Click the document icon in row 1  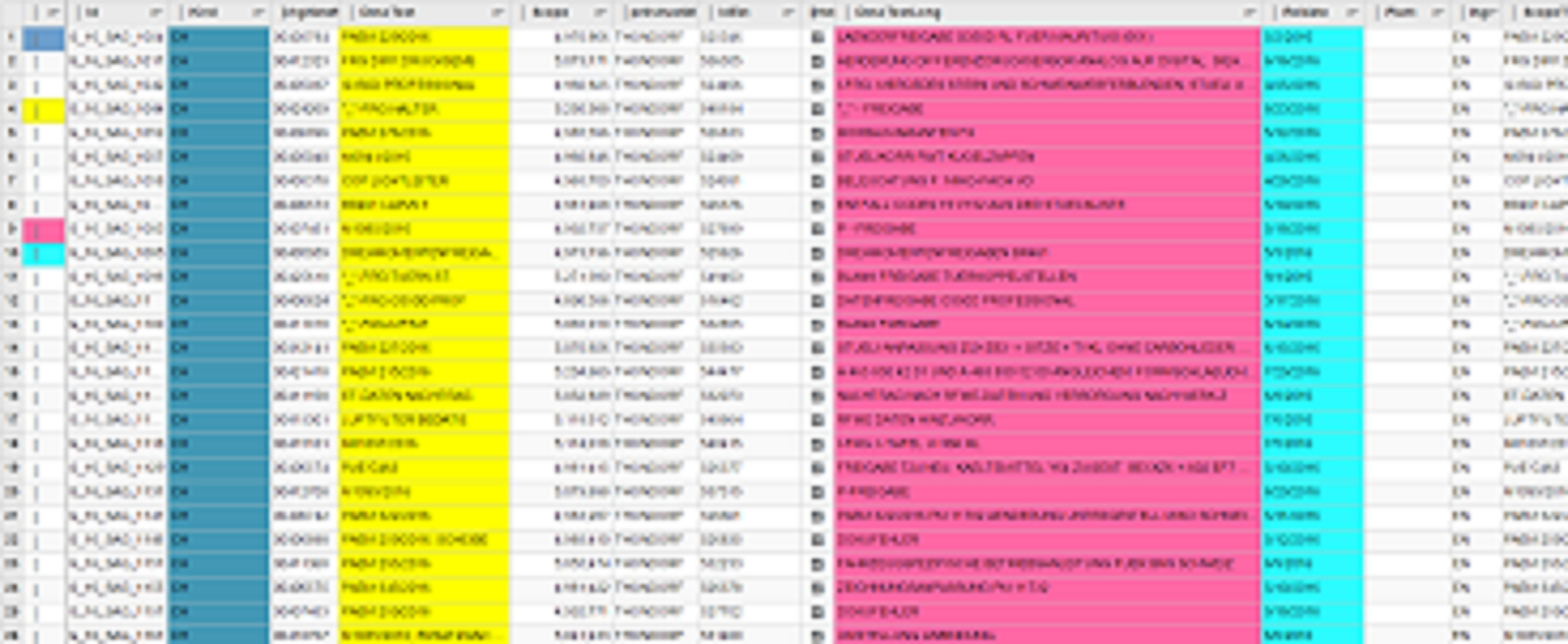pos(818,38)
